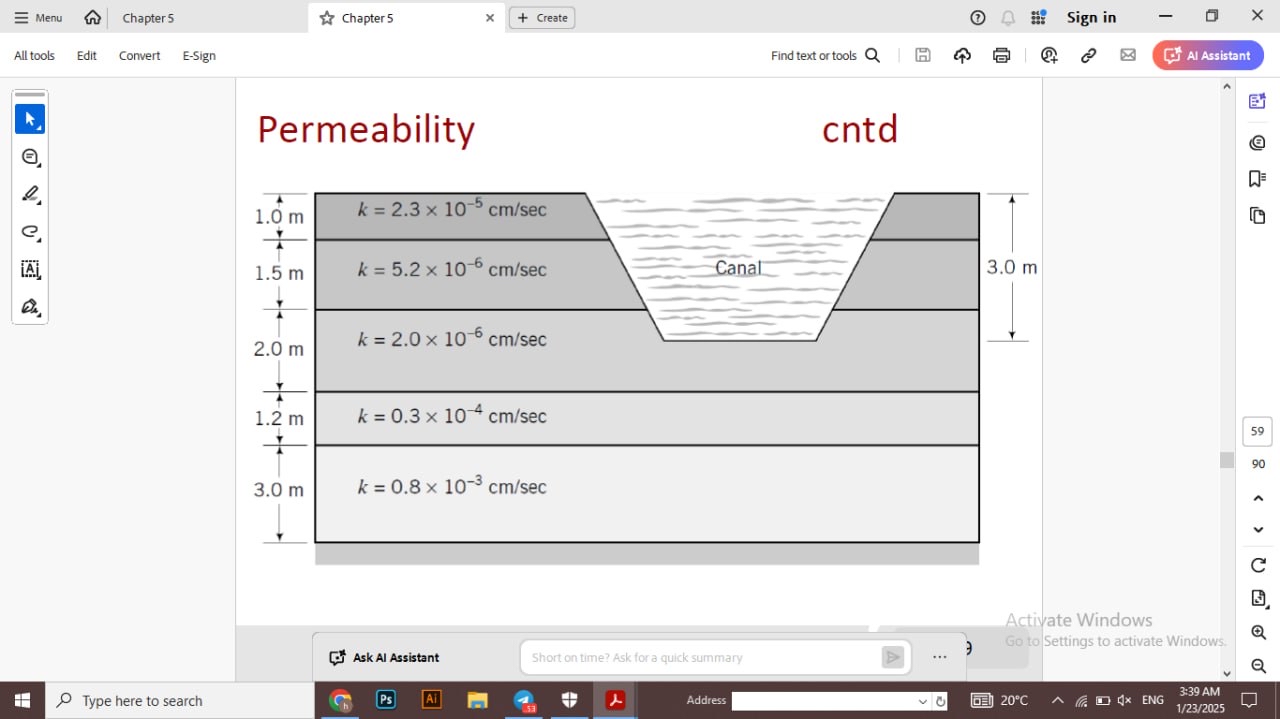
Task: Click the scrollbar up arrow
Action: [1227, 86]
